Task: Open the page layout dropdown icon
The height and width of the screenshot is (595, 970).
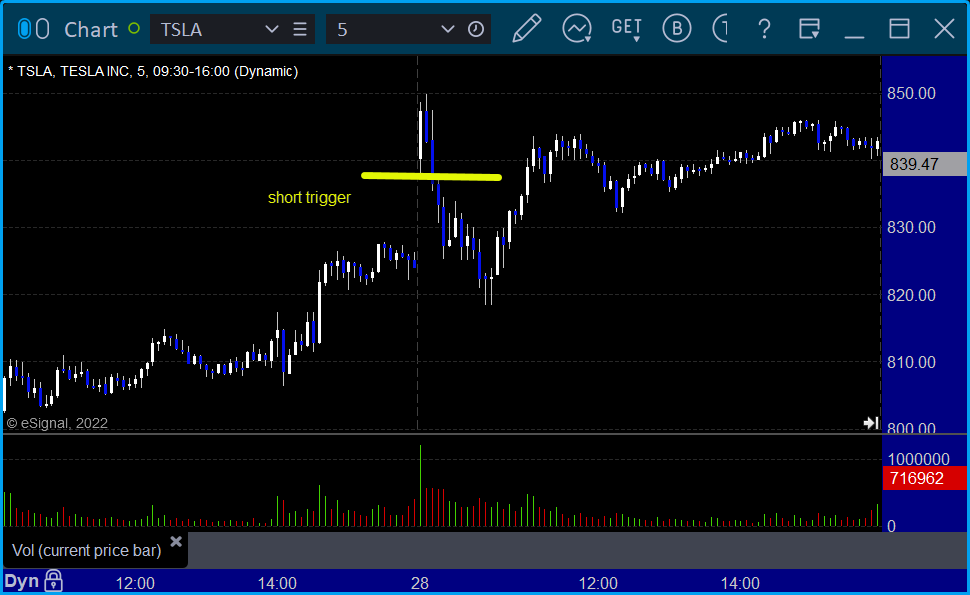Action: tap(809, 29)
